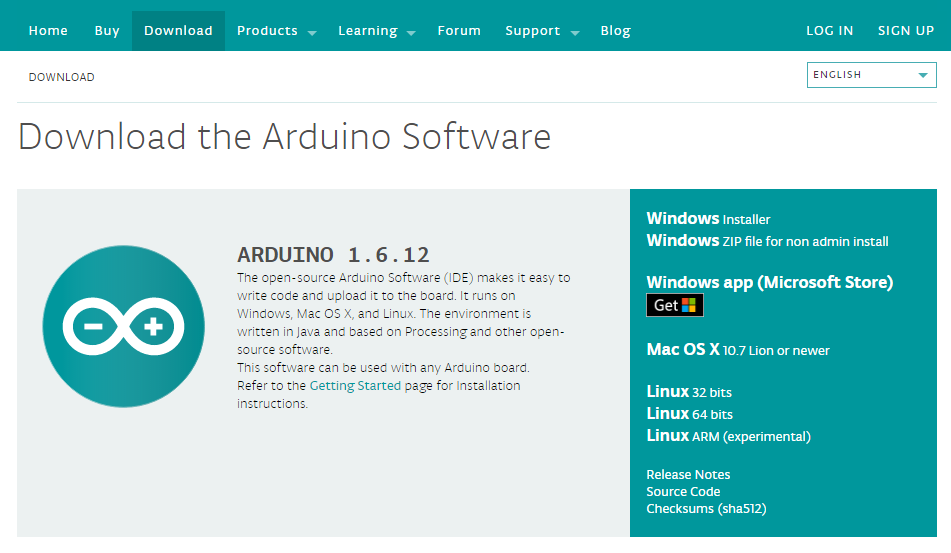Image resolution: width=951 pixels, height=553 pixels.
Task: Expand the Support dropdown menu
Action: click(542, 30)
